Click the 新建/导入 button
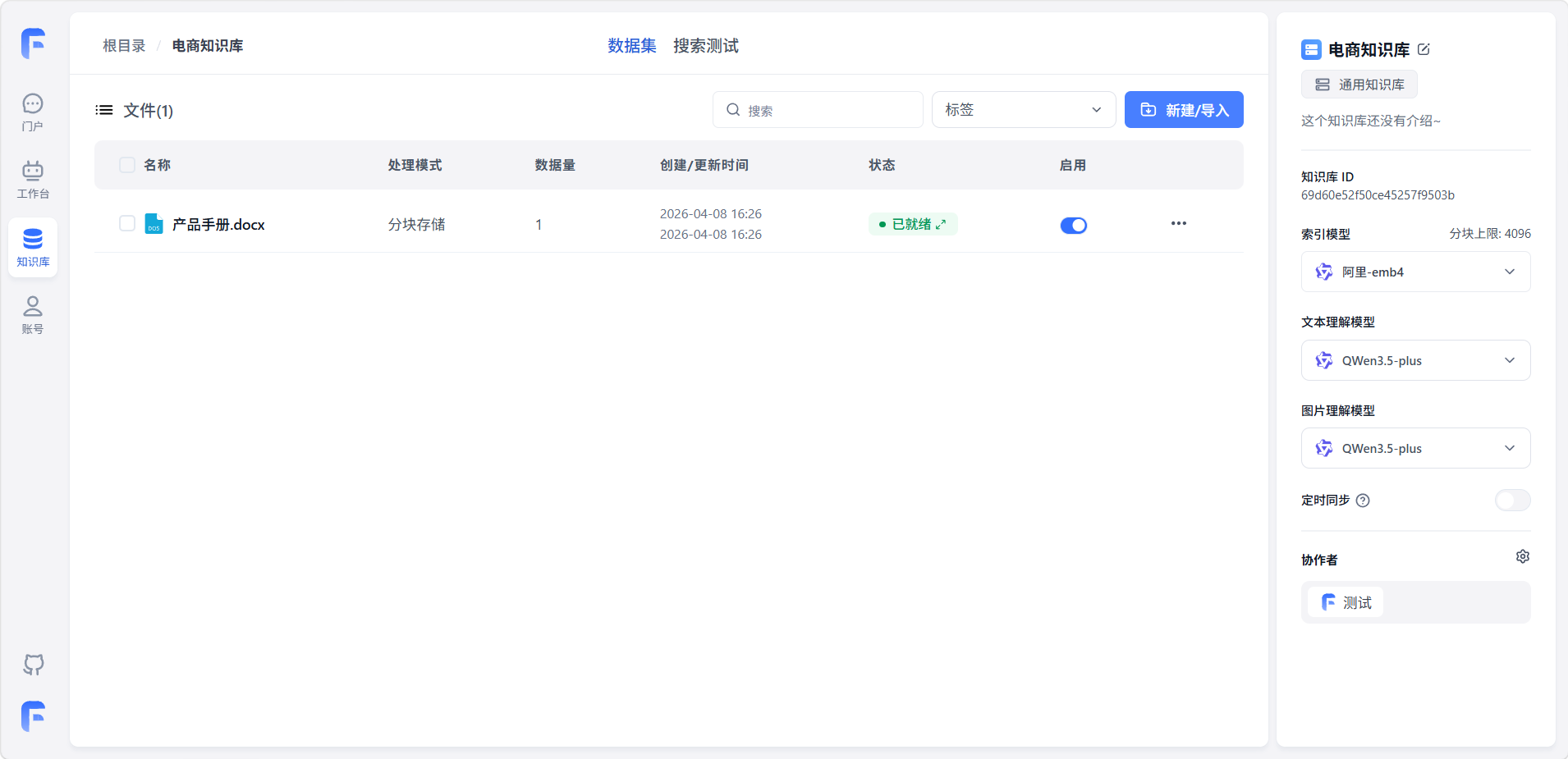The image size is (1568, 759). (x=1183, y=110)
